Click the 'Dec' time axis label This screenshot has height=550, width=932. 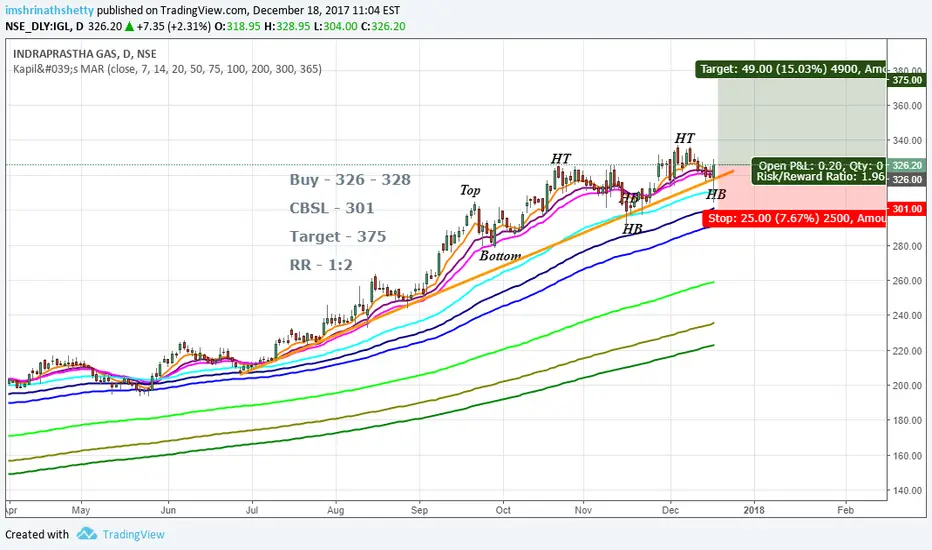pos(670,510)
